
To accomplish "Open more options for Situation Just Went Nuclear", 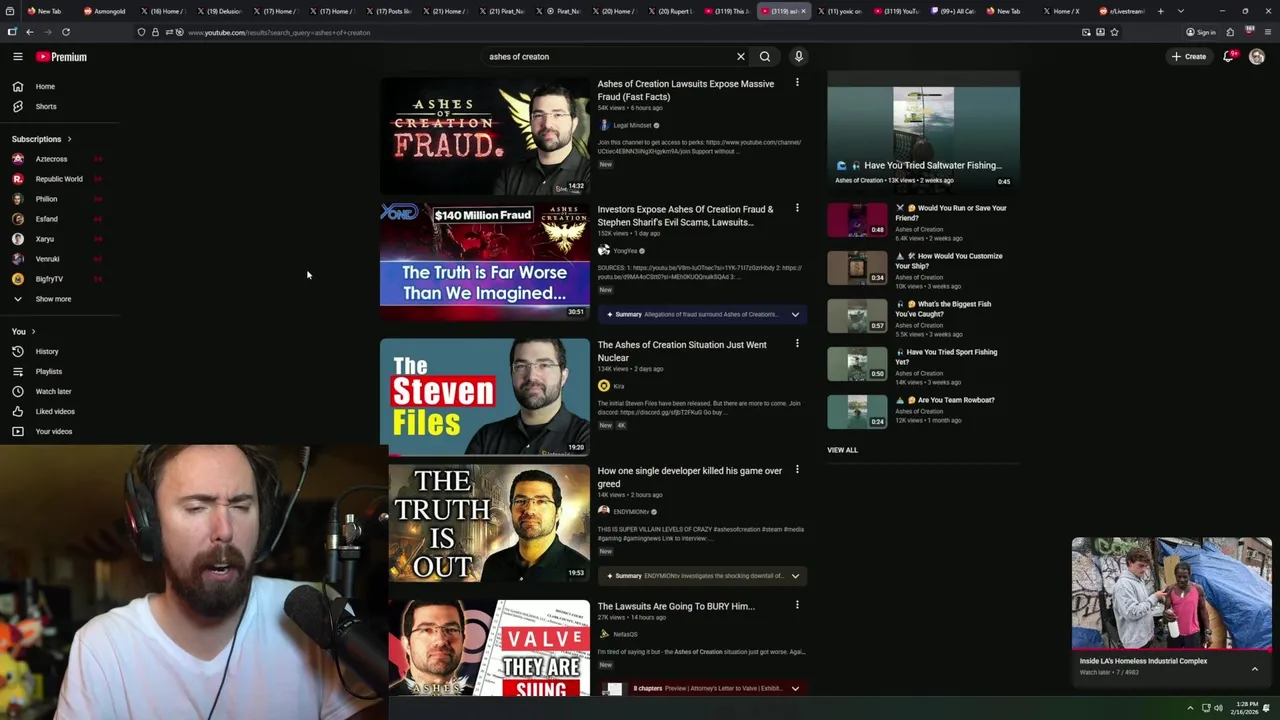I will click(x=797, y=343).
